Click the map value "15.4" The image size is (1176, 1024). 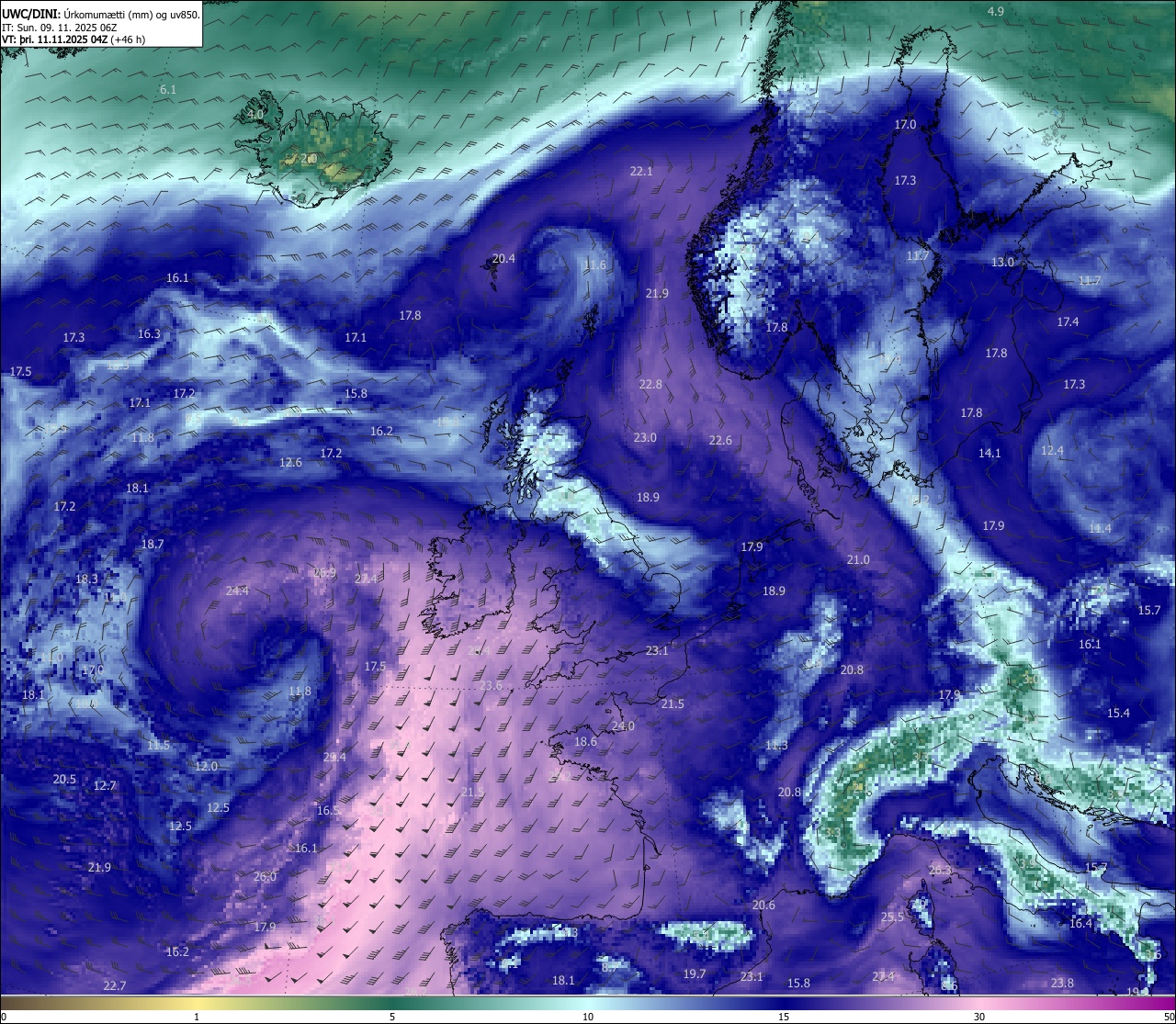pos(1118,713)
